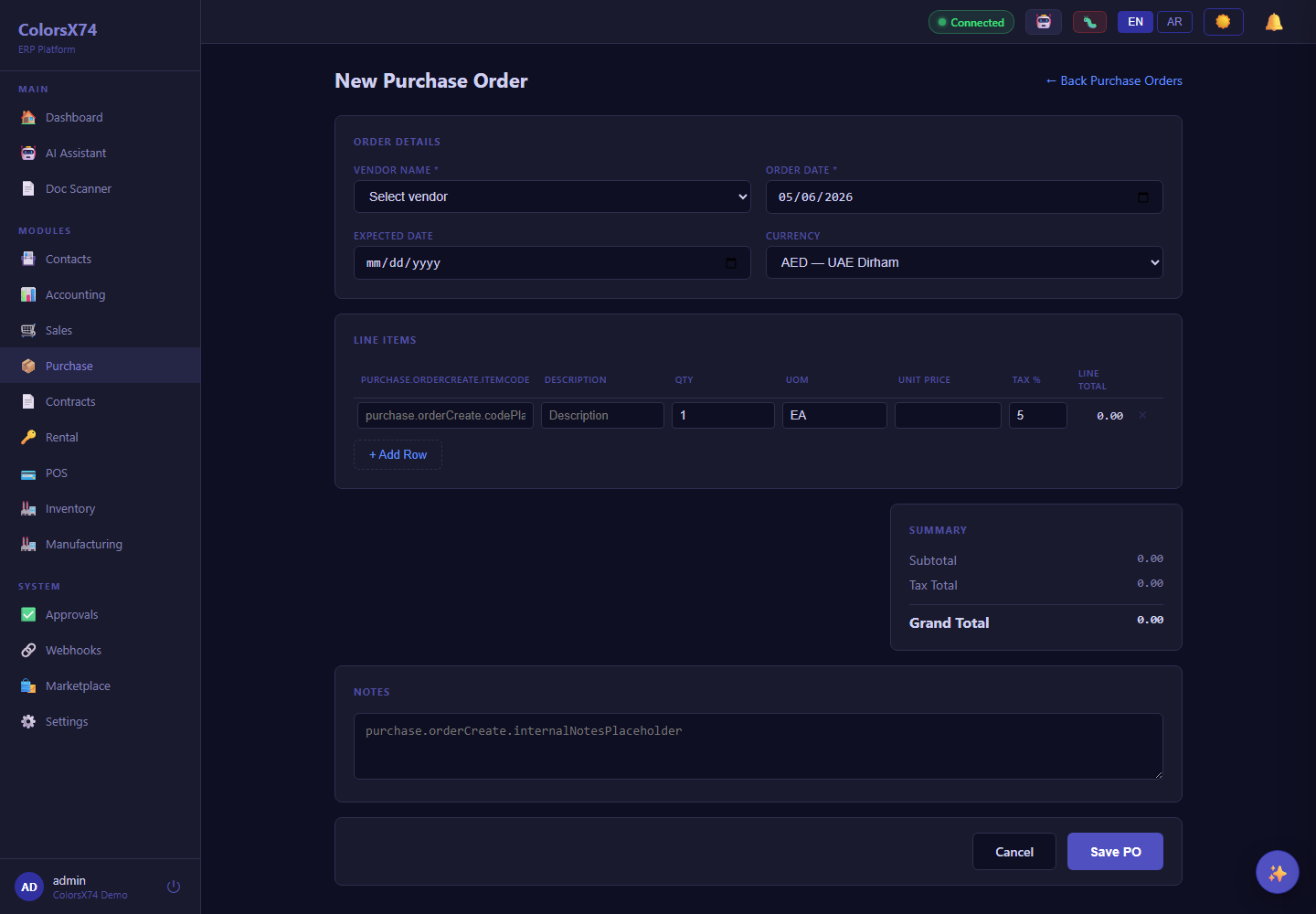Image resolution: width=1316 pixels, height=914 pixels.
Task: Click the logout power icon
Action: click(x=174, y=887)
